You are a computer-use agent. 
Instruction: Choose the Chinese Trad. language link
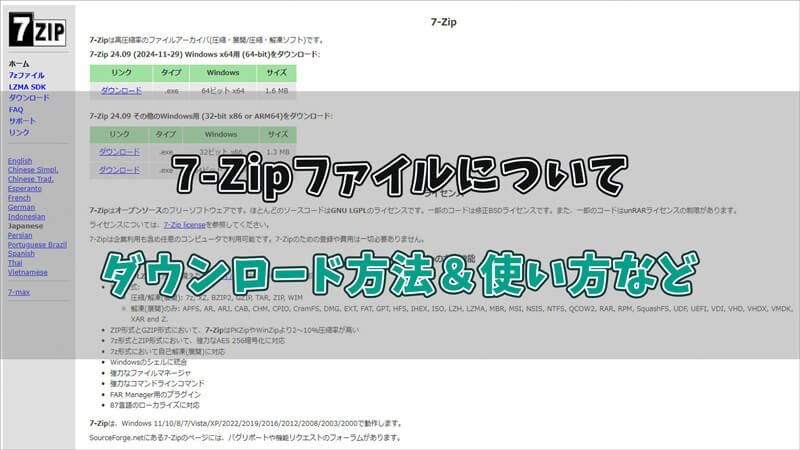click(x=31, y=179)
